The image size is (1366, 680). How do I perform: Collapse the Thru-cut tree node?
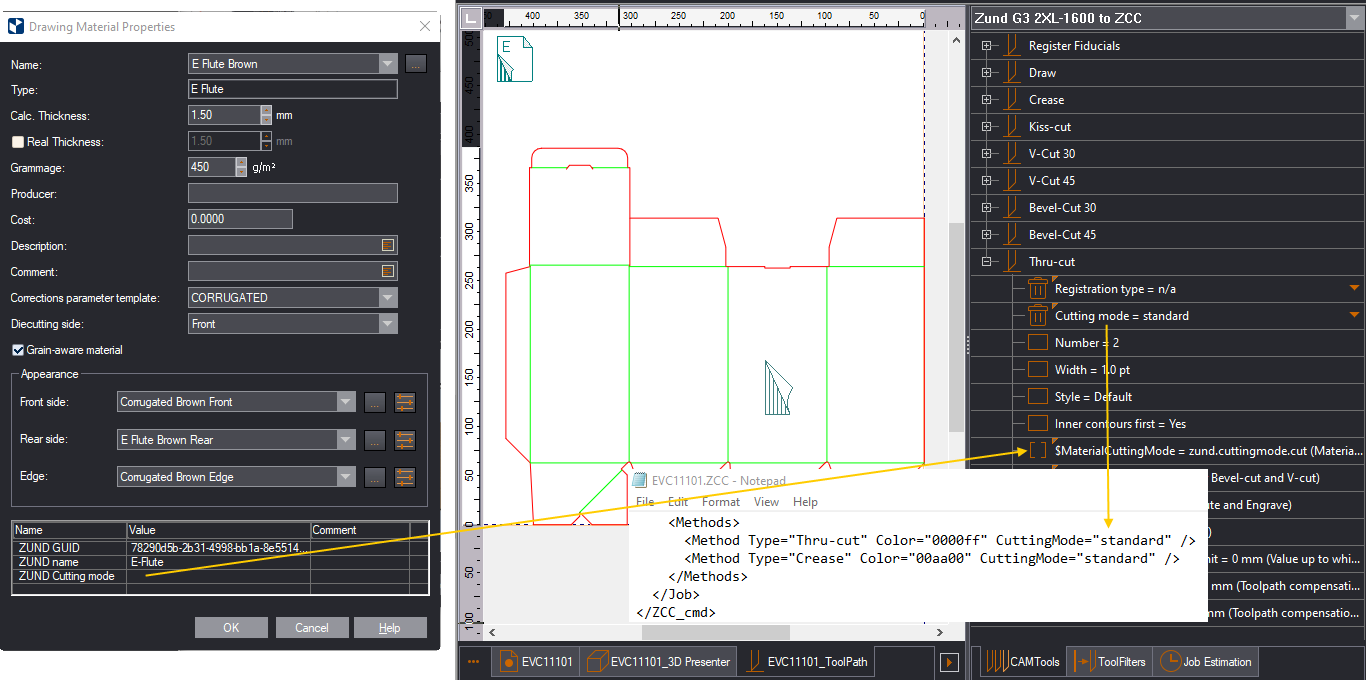click(x=987, y=262)
